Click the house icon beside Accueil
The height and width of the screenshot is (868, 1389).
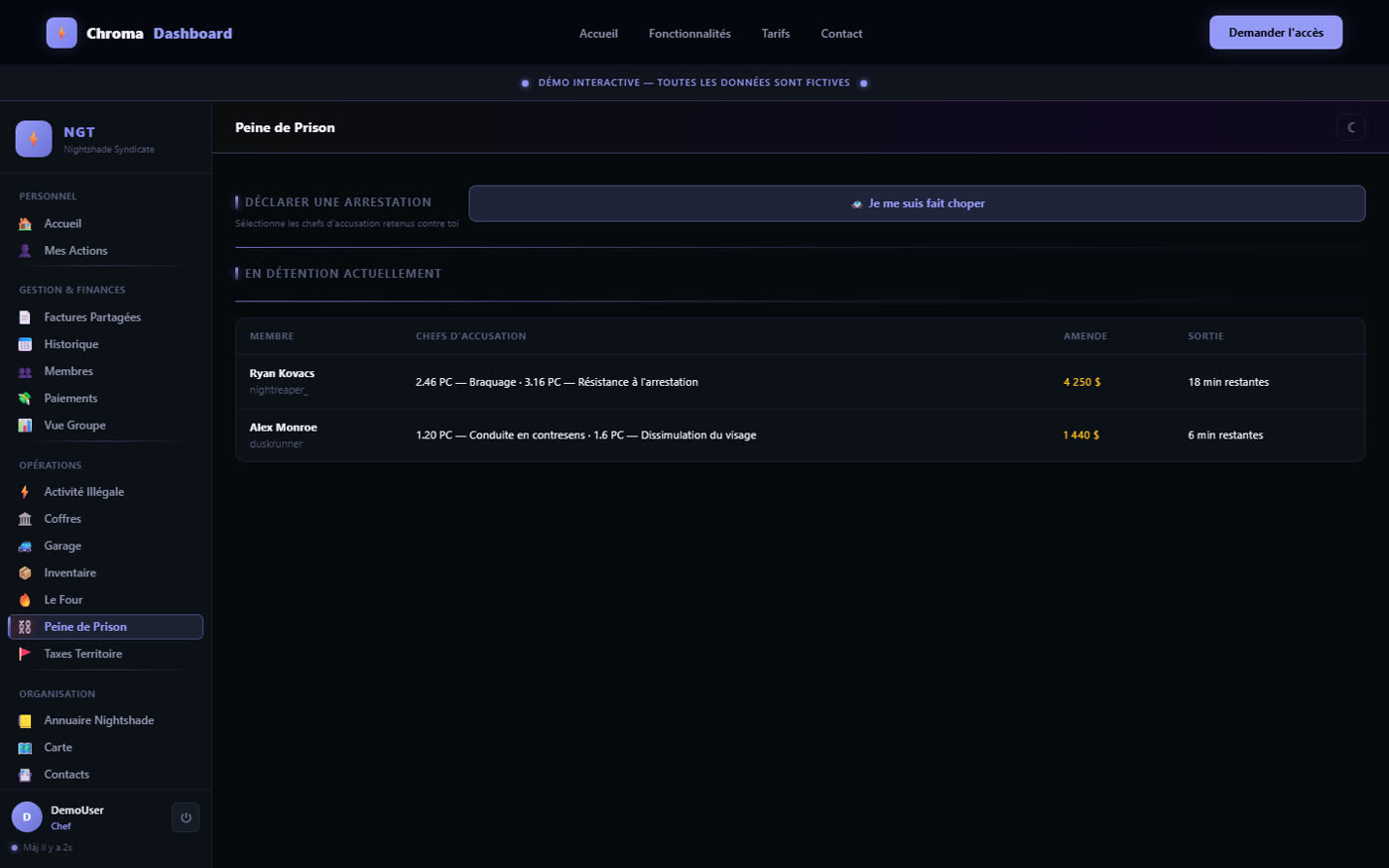click(25, 224)
